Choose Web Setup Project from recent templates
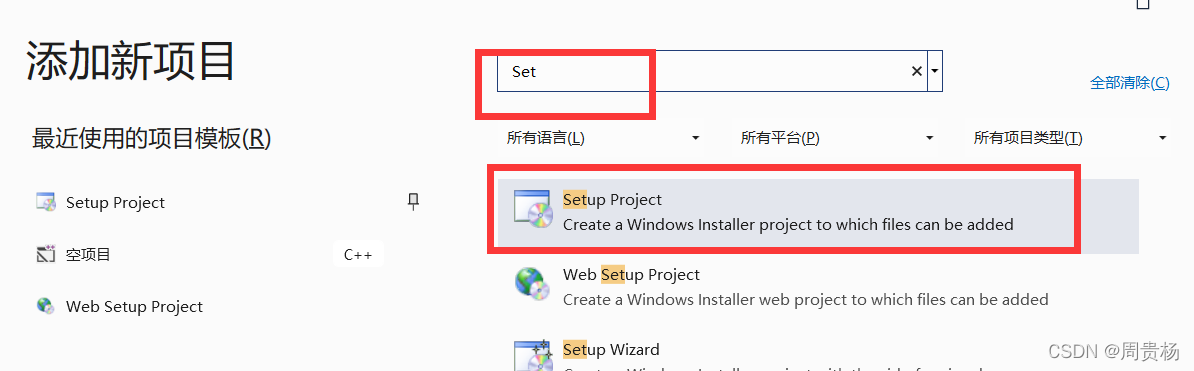This screenshot has width=1194, height=371. tap(134, 307)
